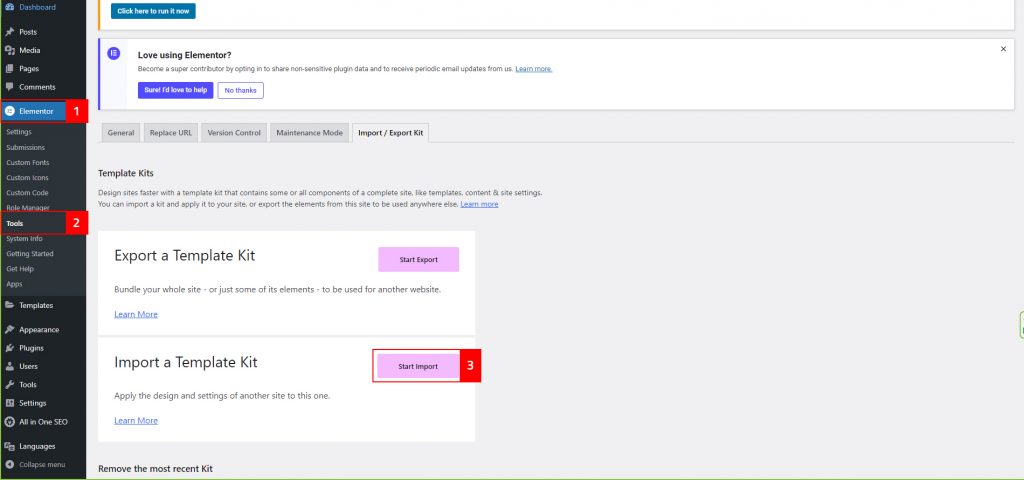Click the Users person icon

pos(9,366)
